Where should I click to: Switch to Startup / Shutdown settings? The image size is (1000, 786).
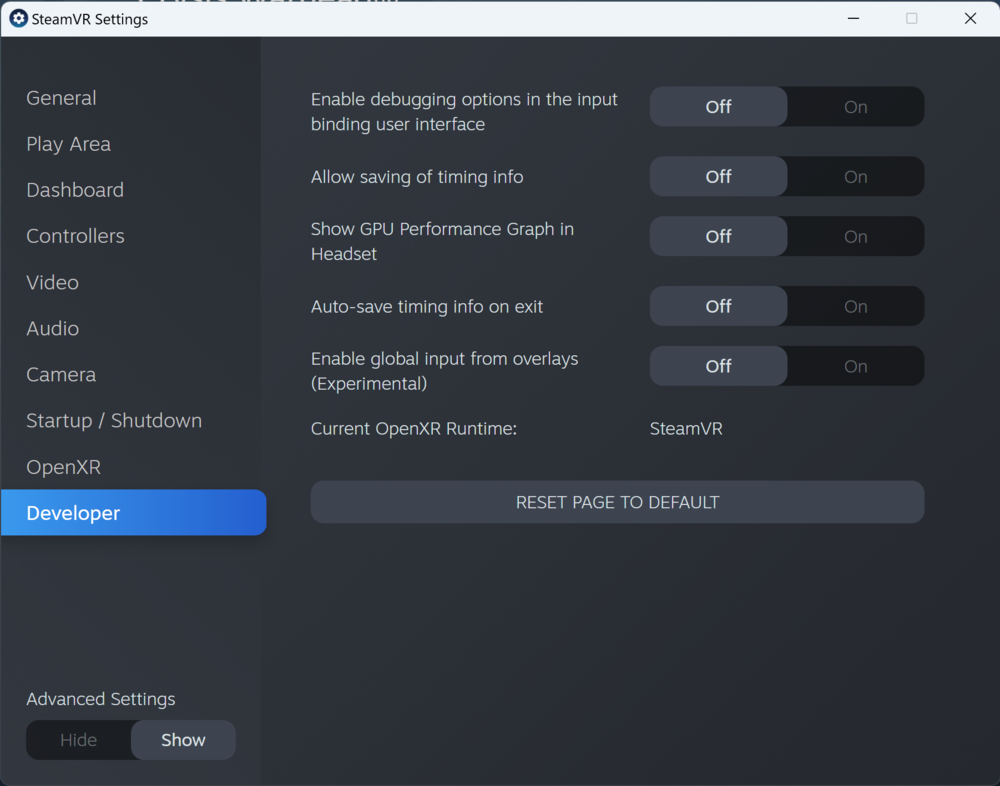(x=114, y=420)
